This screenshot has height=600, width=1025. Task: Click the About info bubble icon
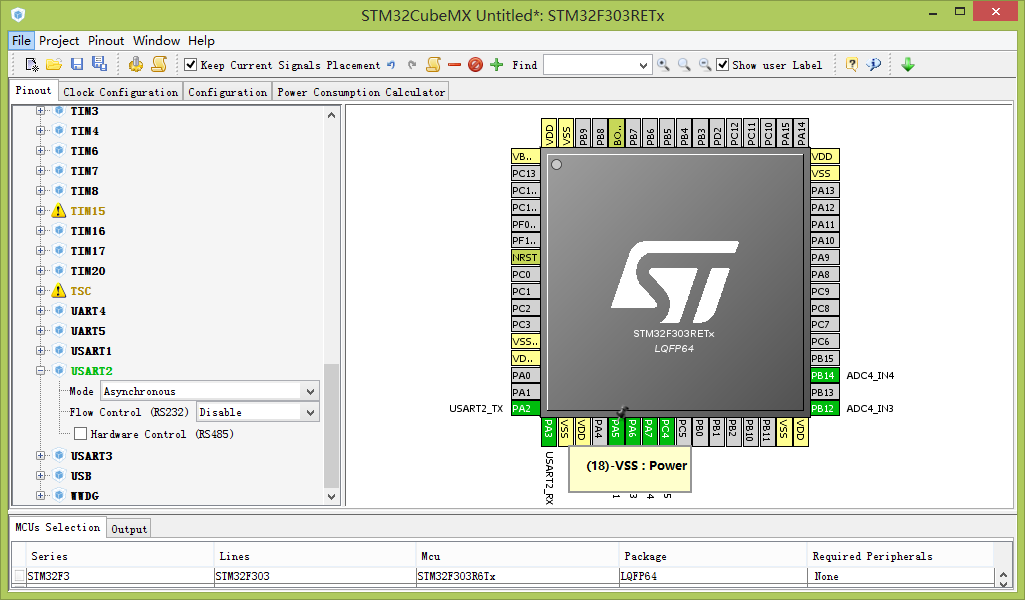(x=873, y=64)
